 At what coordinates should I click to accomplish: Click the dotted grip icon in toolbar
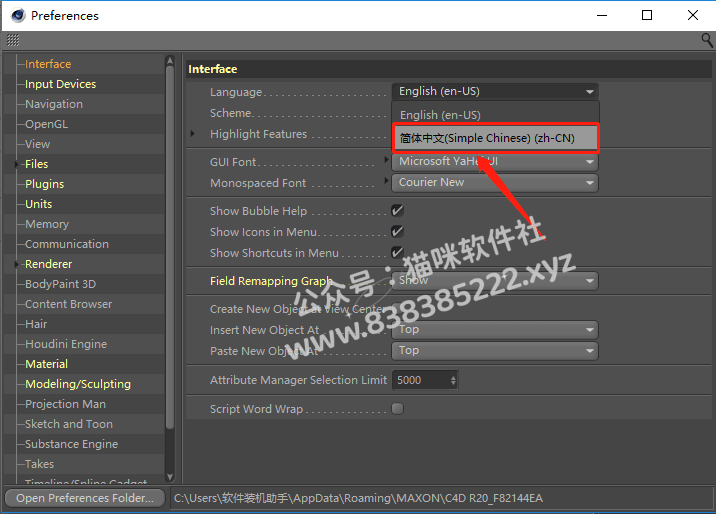[13, 40]
